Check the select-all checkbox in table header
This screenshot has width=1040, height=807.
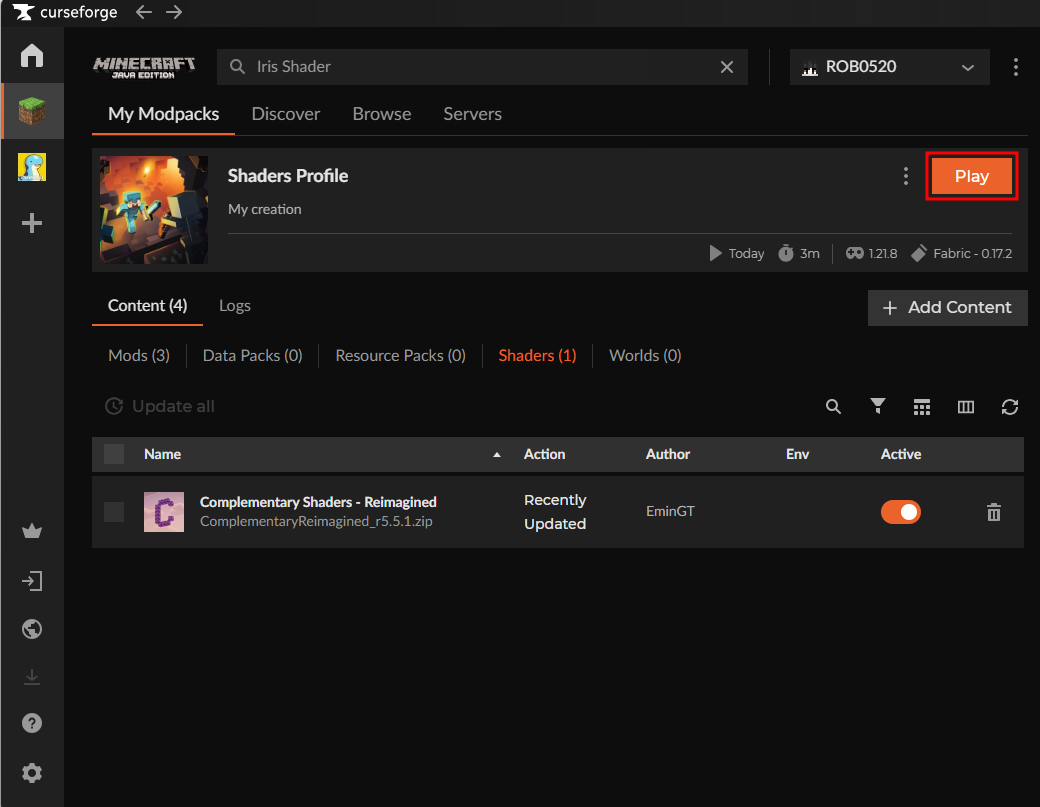point(114,454)
